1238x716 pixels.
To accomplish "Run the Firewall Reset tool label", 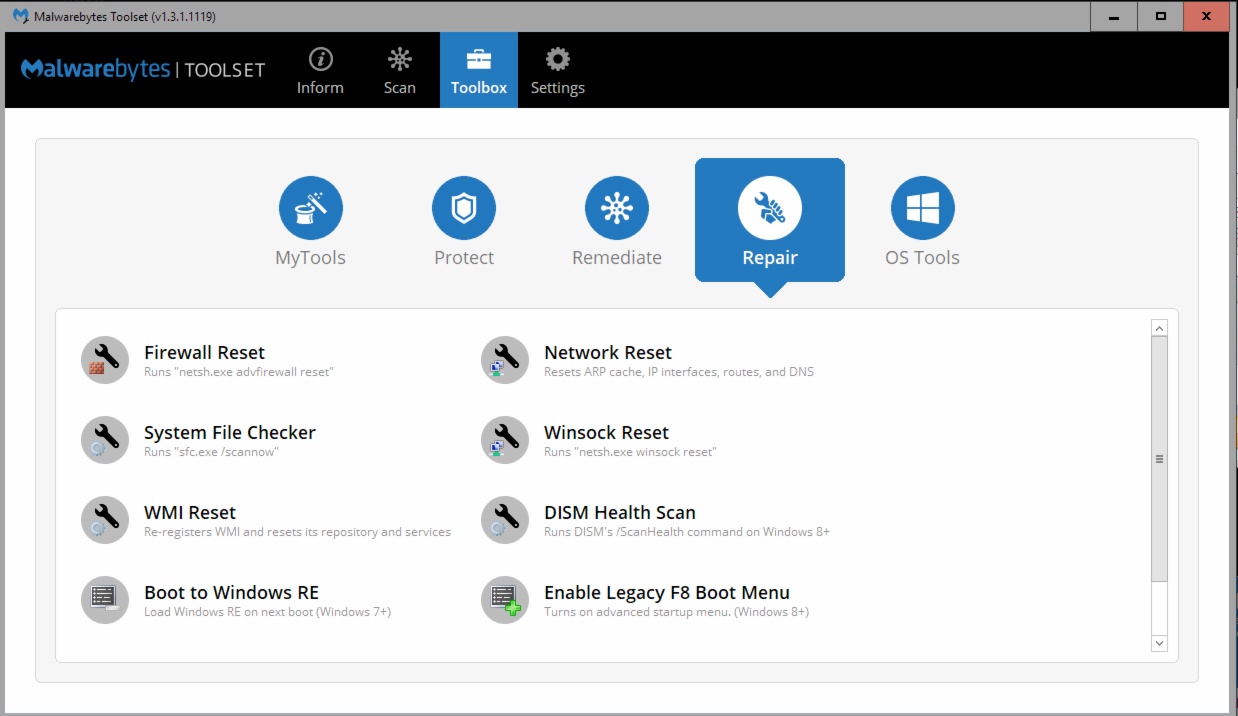I will tap(204, 352).
